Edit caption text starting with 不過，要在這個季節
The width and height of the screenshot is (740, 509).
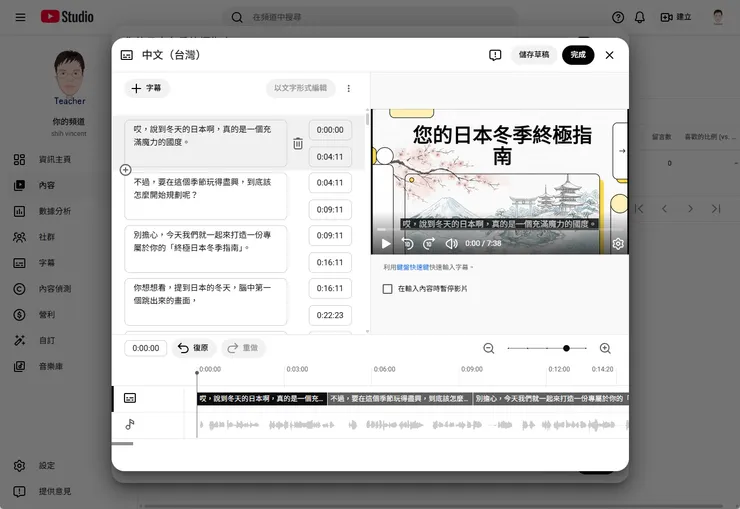(x=205, y=196)
